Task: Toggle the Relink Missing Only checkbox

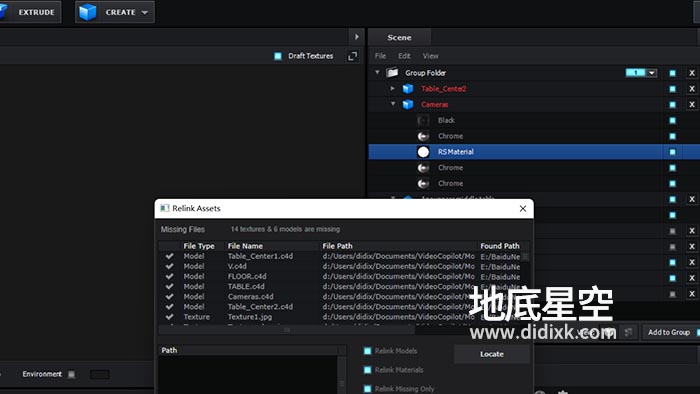Action: coord(367,389)
